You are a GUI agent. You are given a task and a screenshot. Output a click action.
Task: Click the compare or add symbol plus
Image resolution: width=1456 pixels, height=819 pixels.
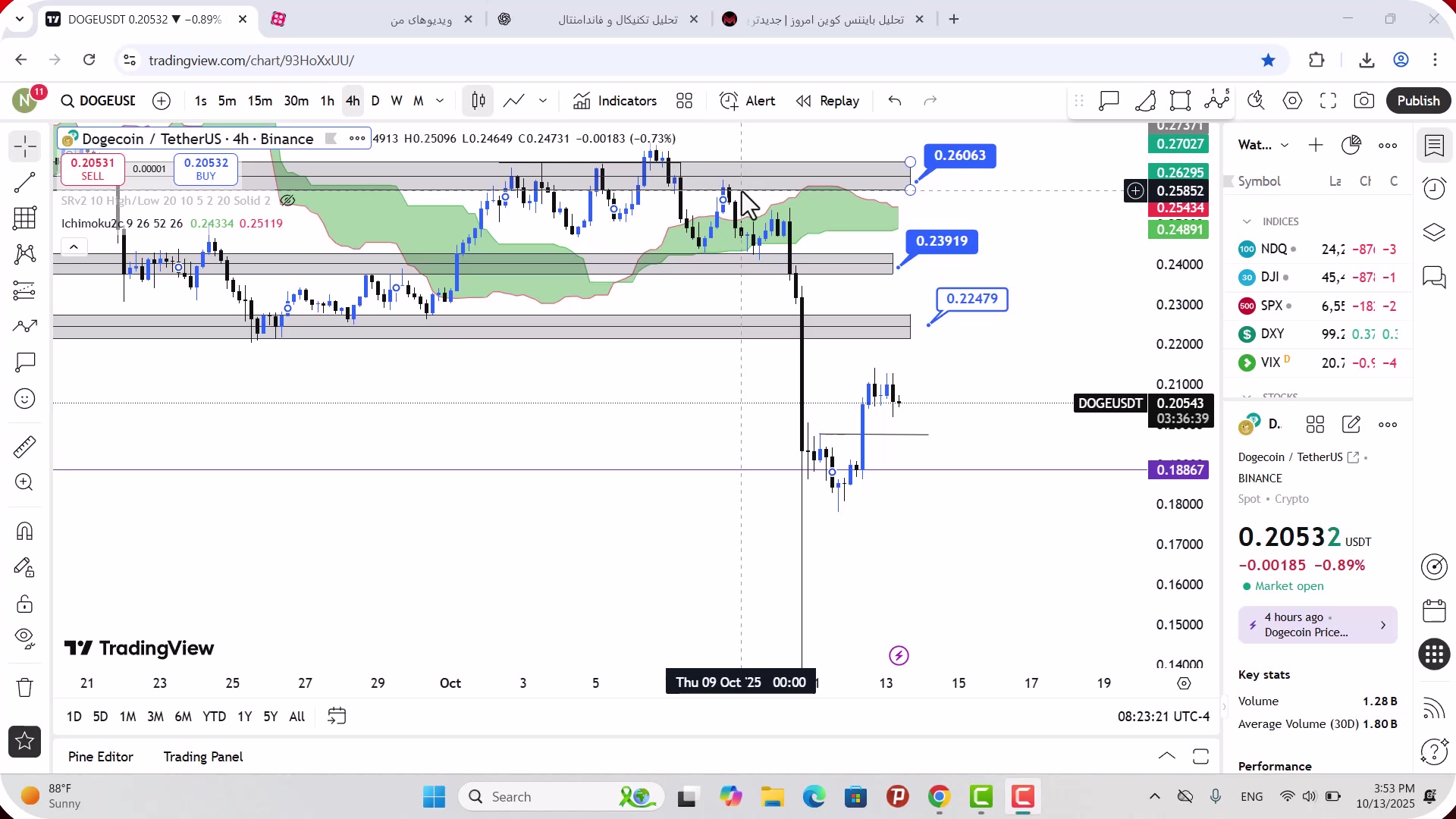pyautogui.click(x=162, y=101)
